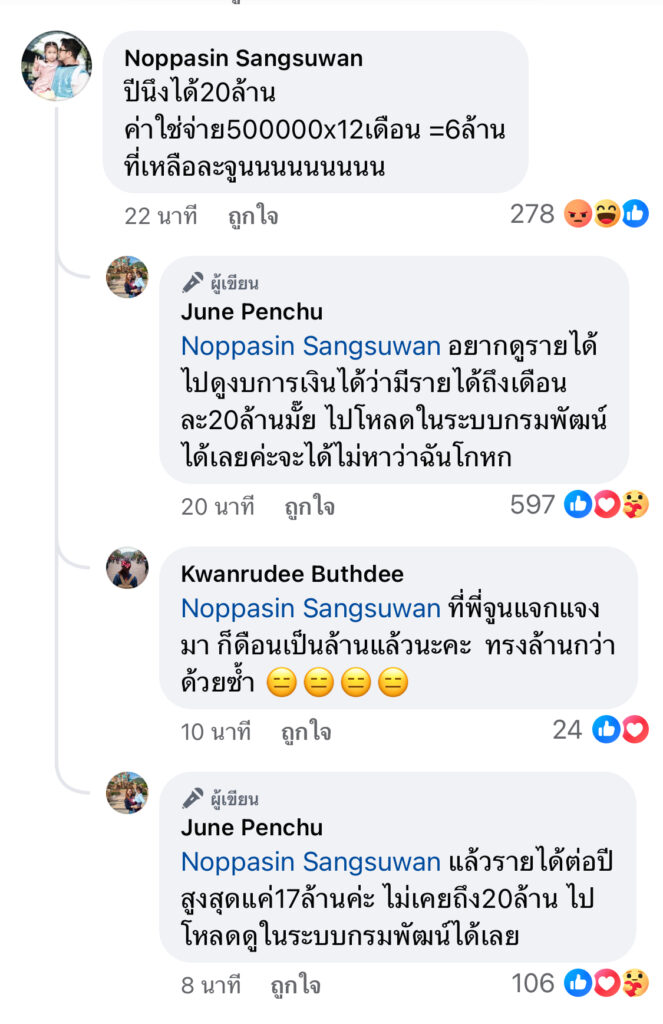Click the author microphone badge on first reply

coord(192,282)
